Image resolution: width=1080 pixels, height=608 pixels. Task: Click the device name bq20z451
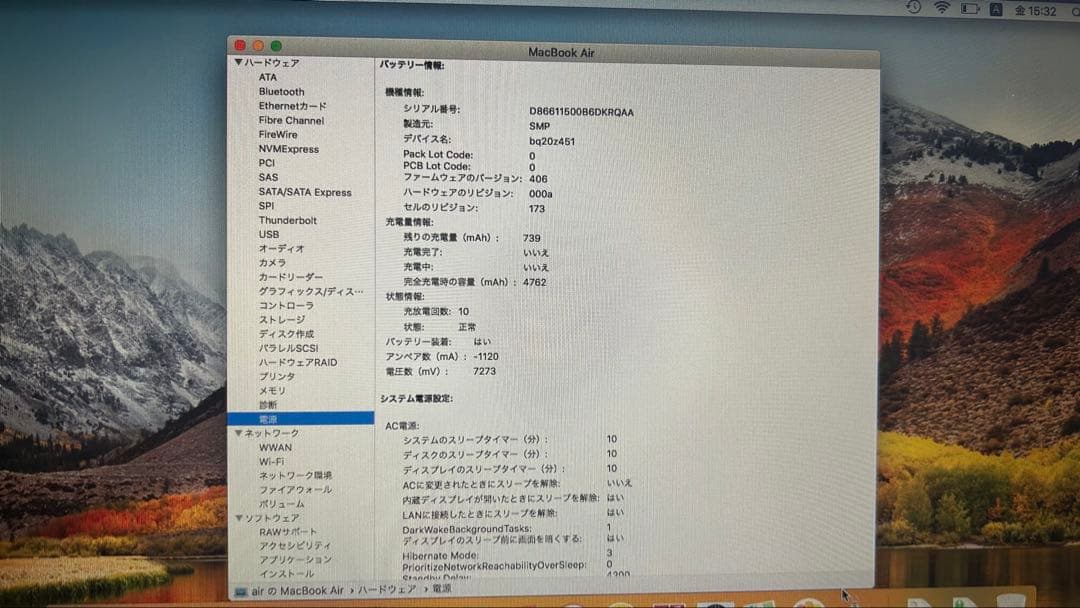point(552,141)
